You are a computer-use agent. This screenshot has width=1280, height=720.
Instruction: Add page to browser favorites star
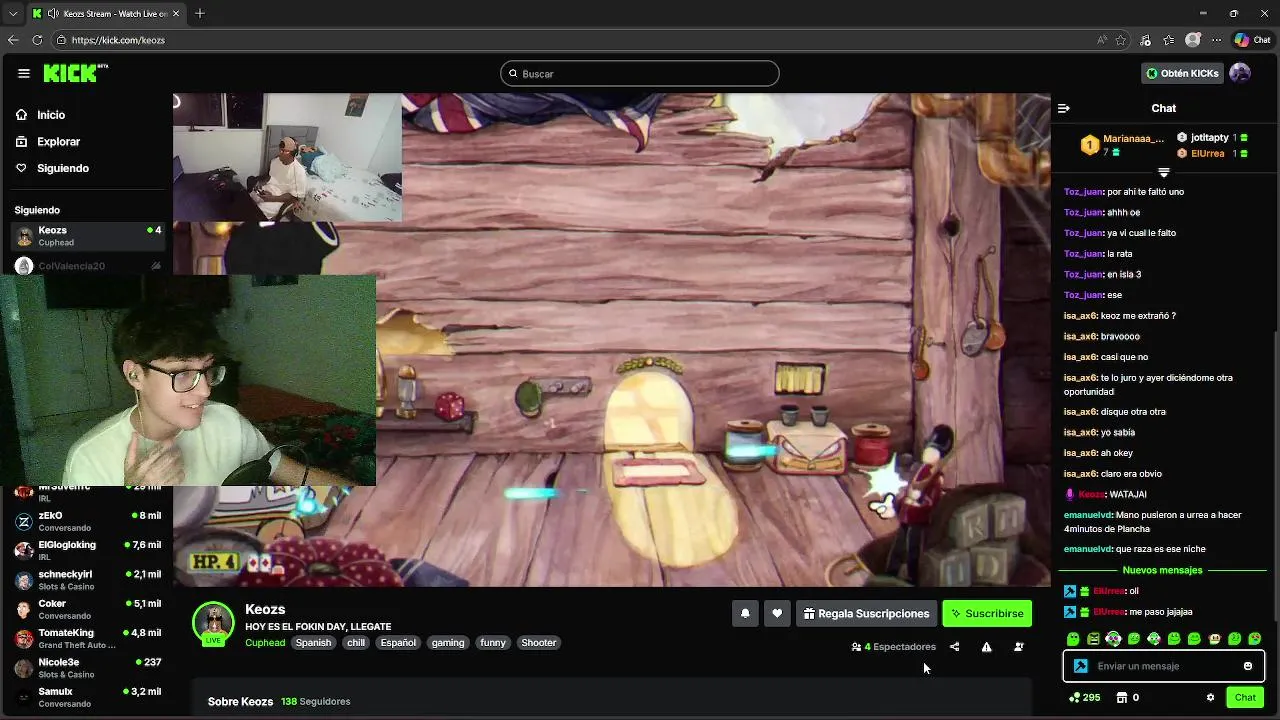click(1121, 40)
